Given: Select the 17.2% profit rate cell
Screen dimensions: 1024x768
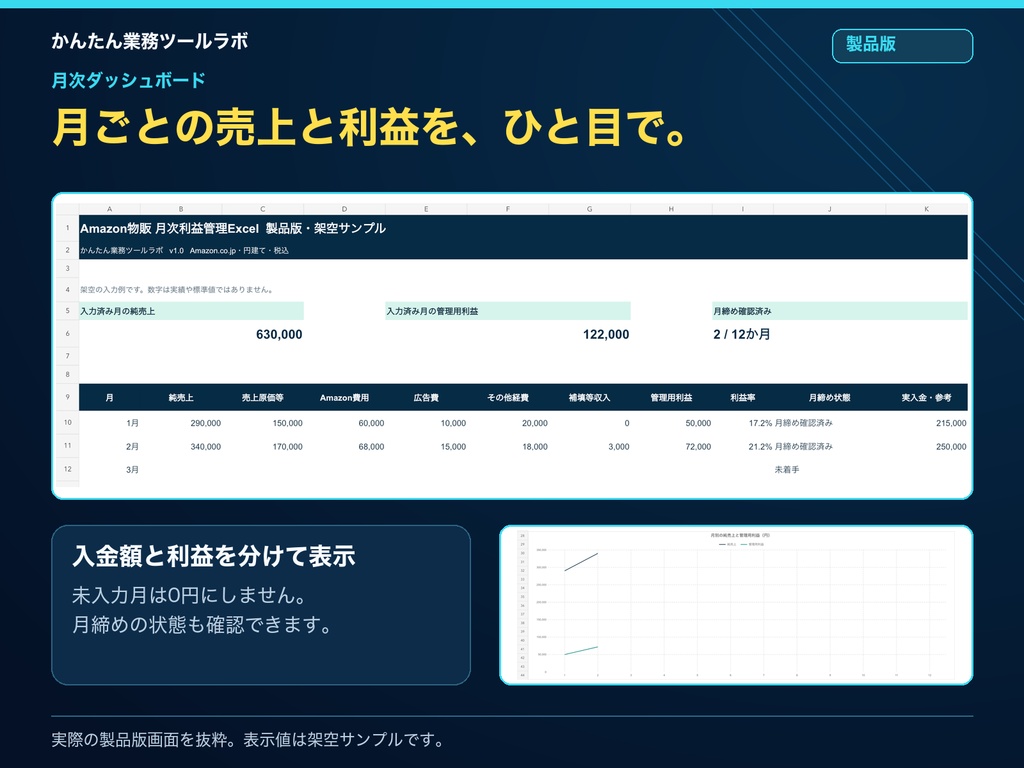Looking at the screenshot, I should pyautogui.click(x=760, y=423).
